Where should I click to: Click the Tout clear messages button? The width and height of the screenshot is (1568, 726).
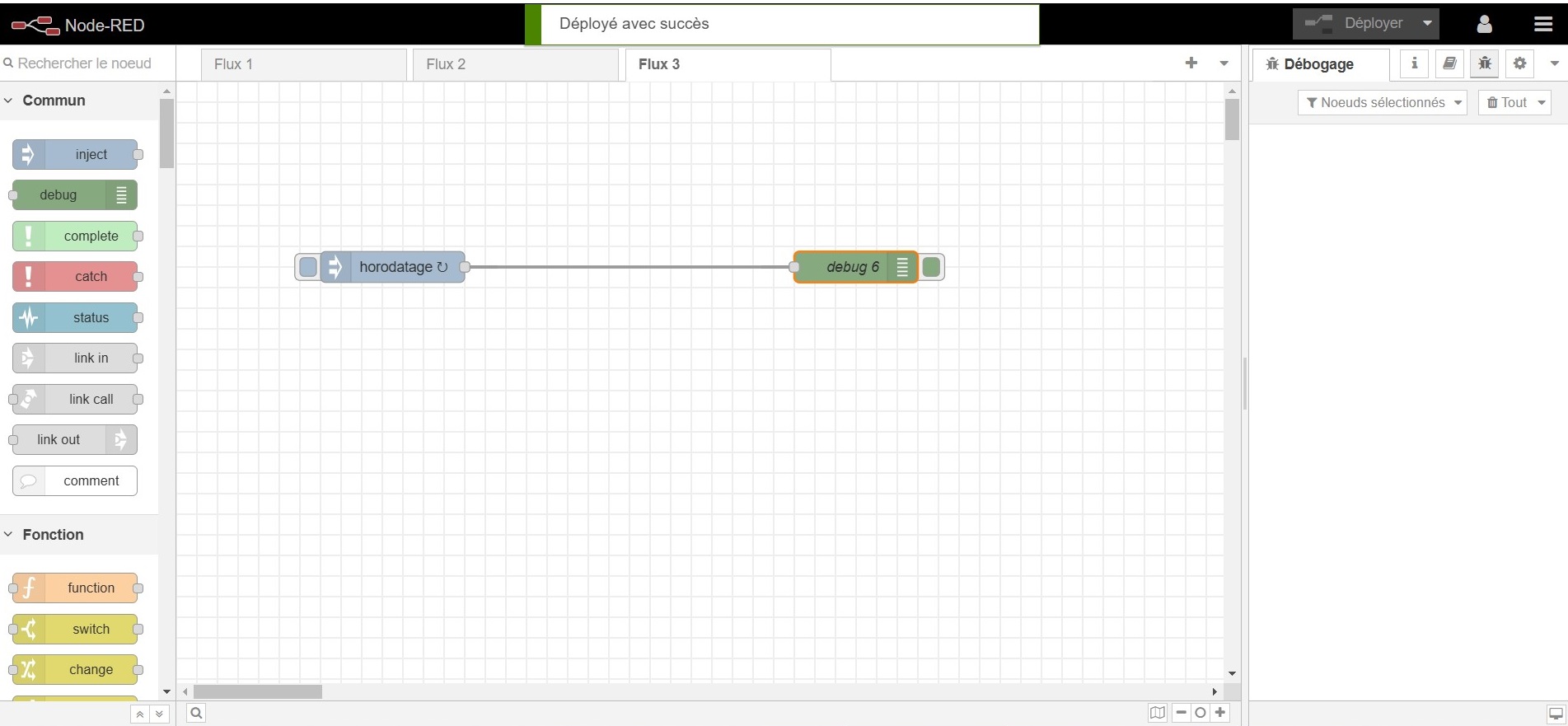pos(1507,102)
